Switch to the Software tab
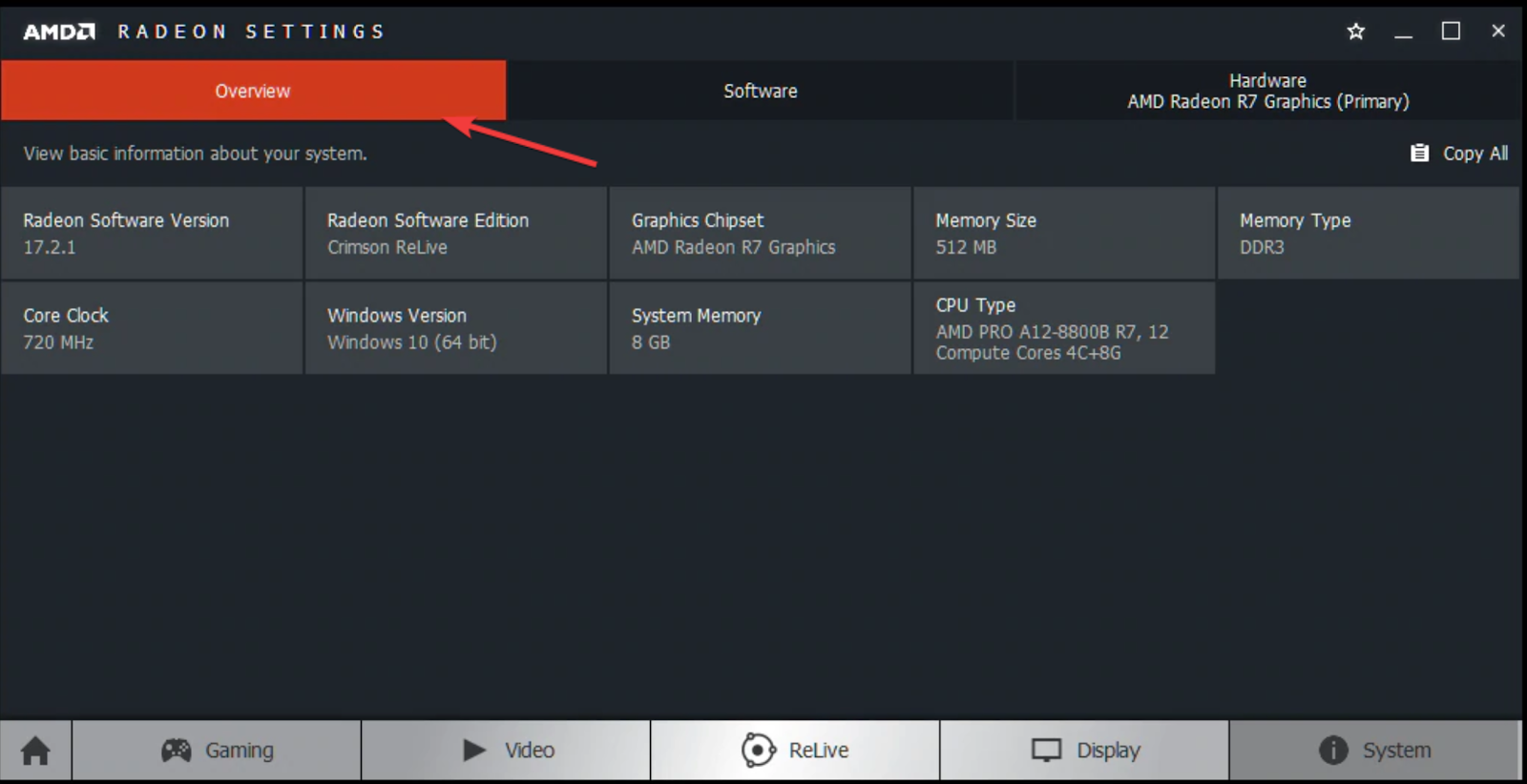This screenshot has width=1527, height=784. click(760, 91)
